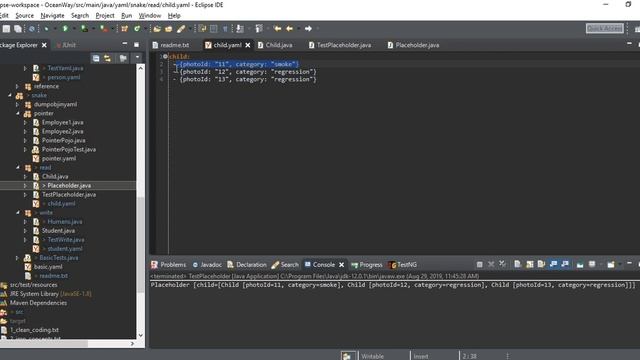The width and height of the screenshot is (640, 360).
Task: Click the Run With Coverage toolbar icon
Action: point(84,29)
